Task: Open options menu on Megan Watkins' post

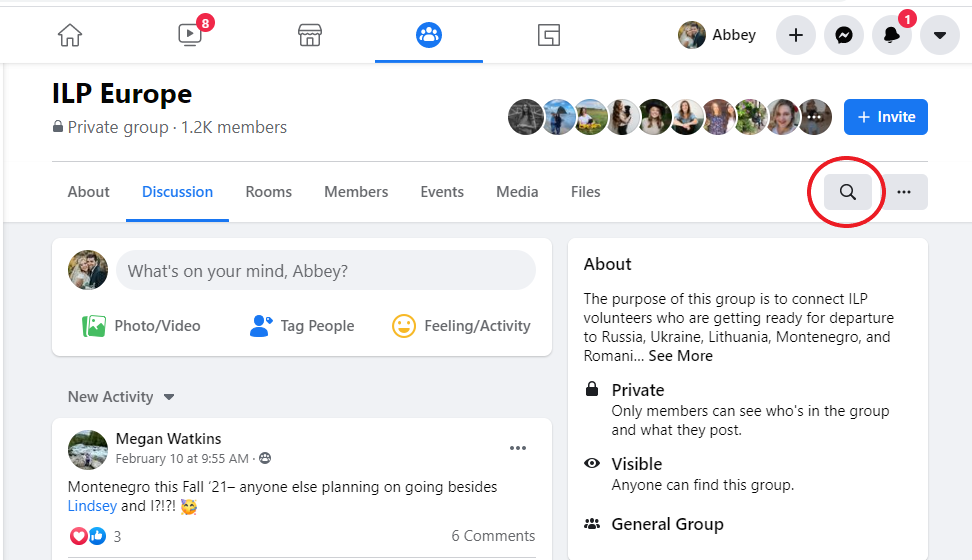Action: [x=518, y=448]
